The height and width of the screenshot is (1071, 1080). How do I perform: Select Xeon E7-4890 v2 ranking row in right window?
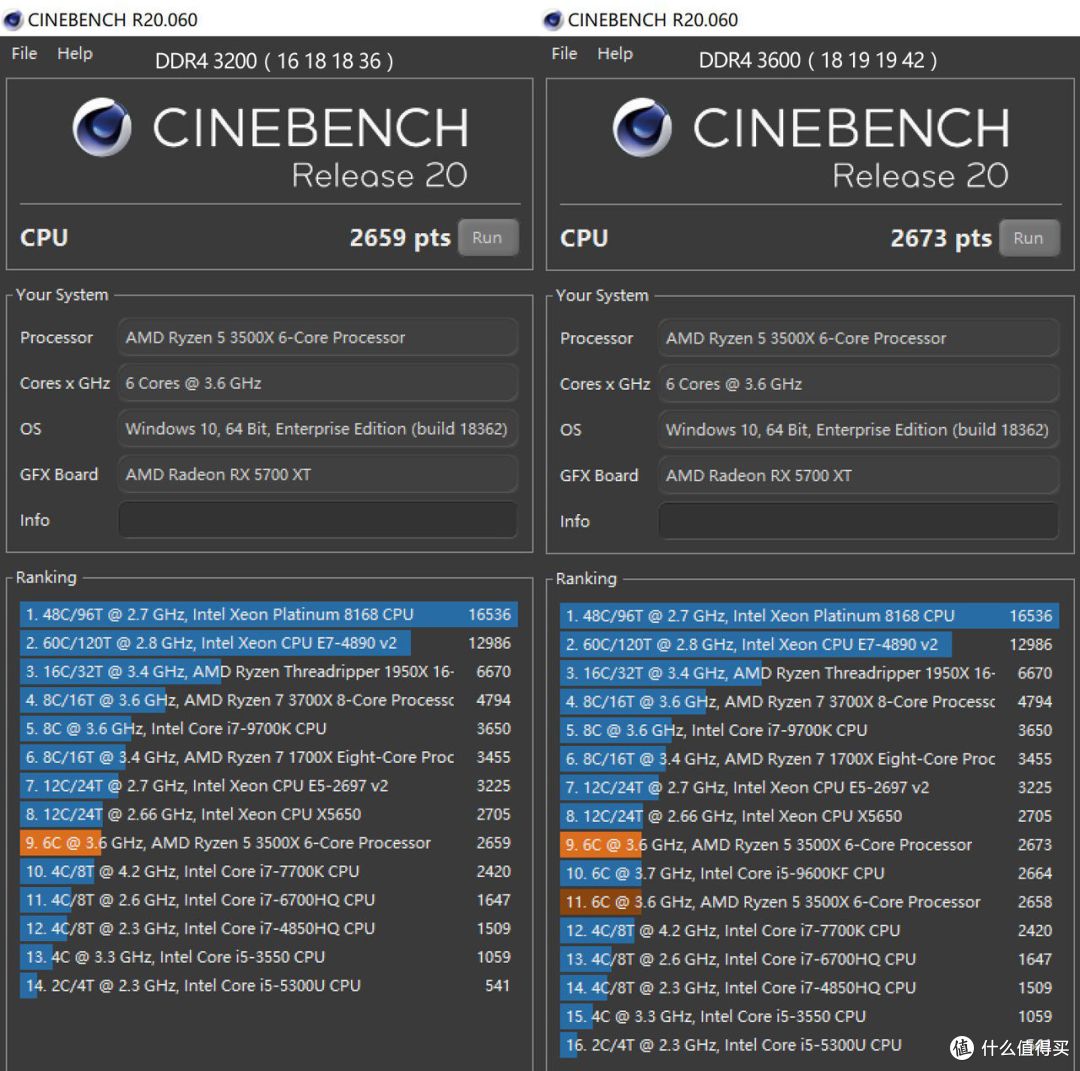pos(809,645)
